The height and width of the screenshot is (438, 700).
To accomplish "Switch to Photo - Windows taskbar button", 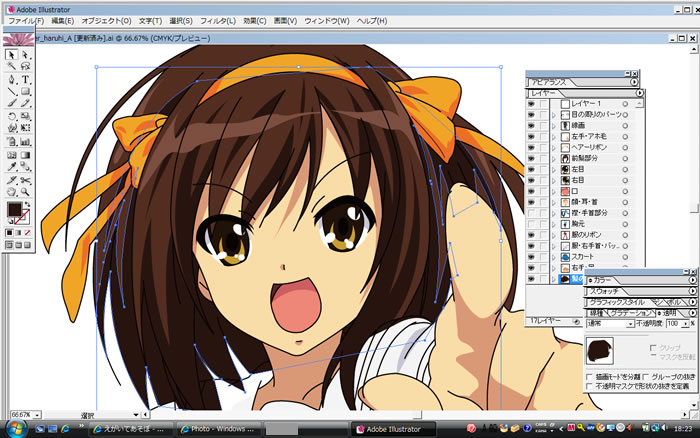I will click(218, 429).
